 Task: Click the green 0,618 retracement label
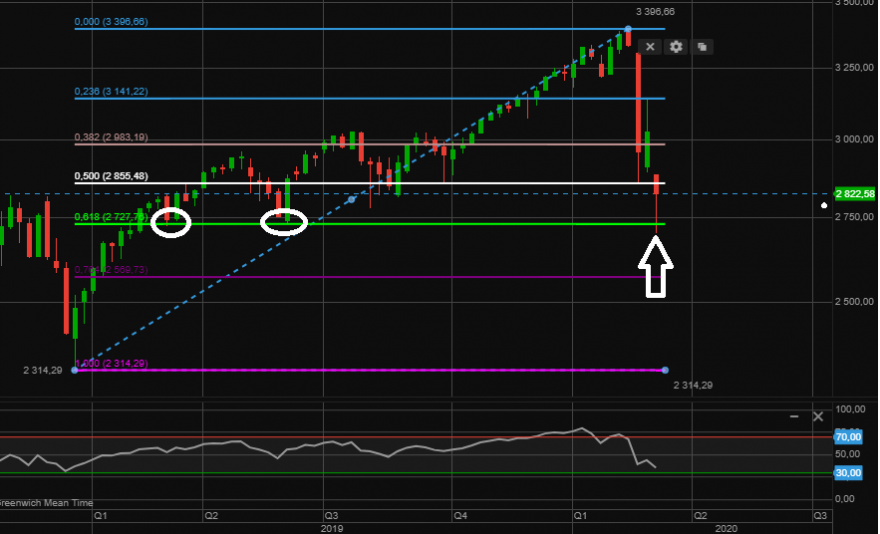click(x=111, y=217)
